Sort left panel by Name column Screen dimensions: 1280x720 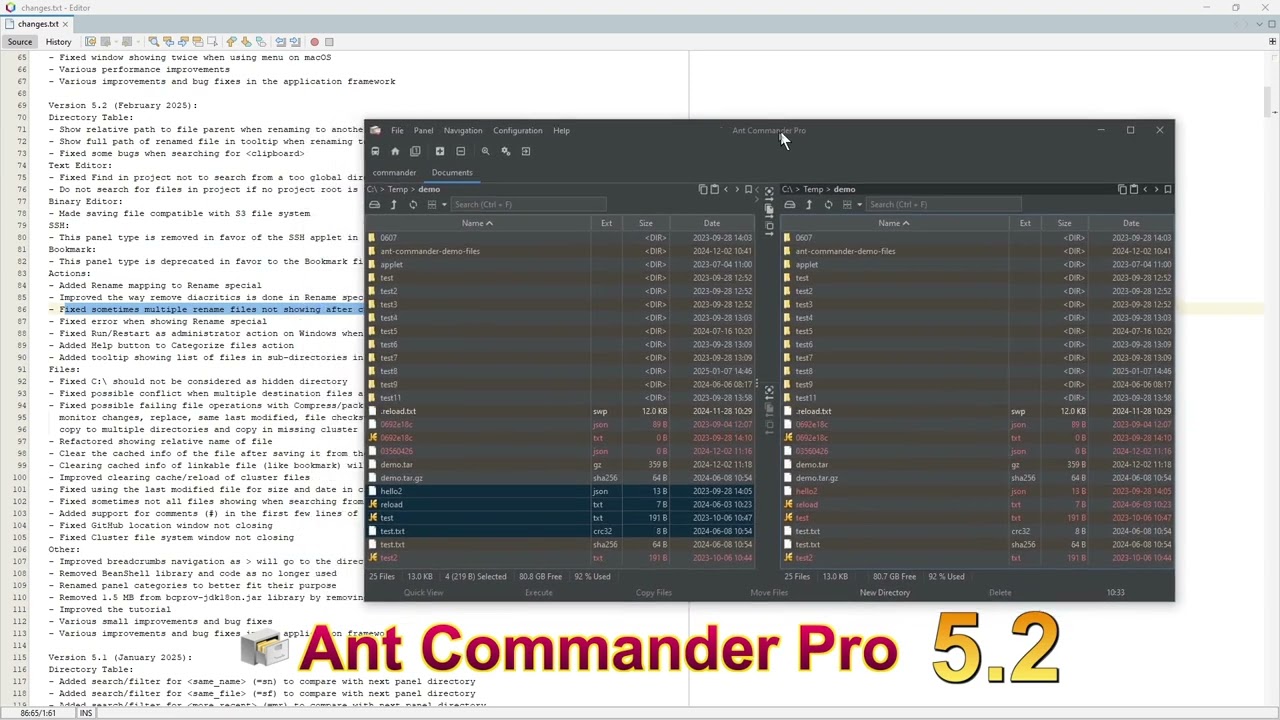(477, 223)
